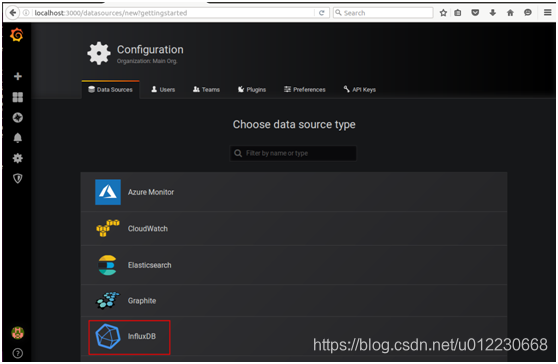558x364 pixels.
Task: Focus the Filter by name or type field
Action: 293,153
